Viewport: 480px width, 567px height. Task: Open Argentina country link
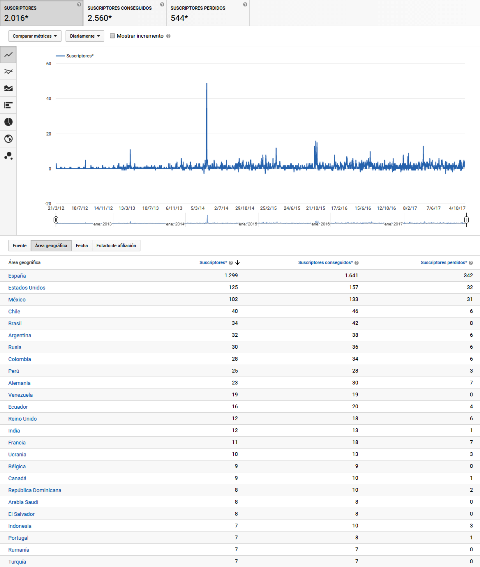pyautogui.click(x=20, y=335)
